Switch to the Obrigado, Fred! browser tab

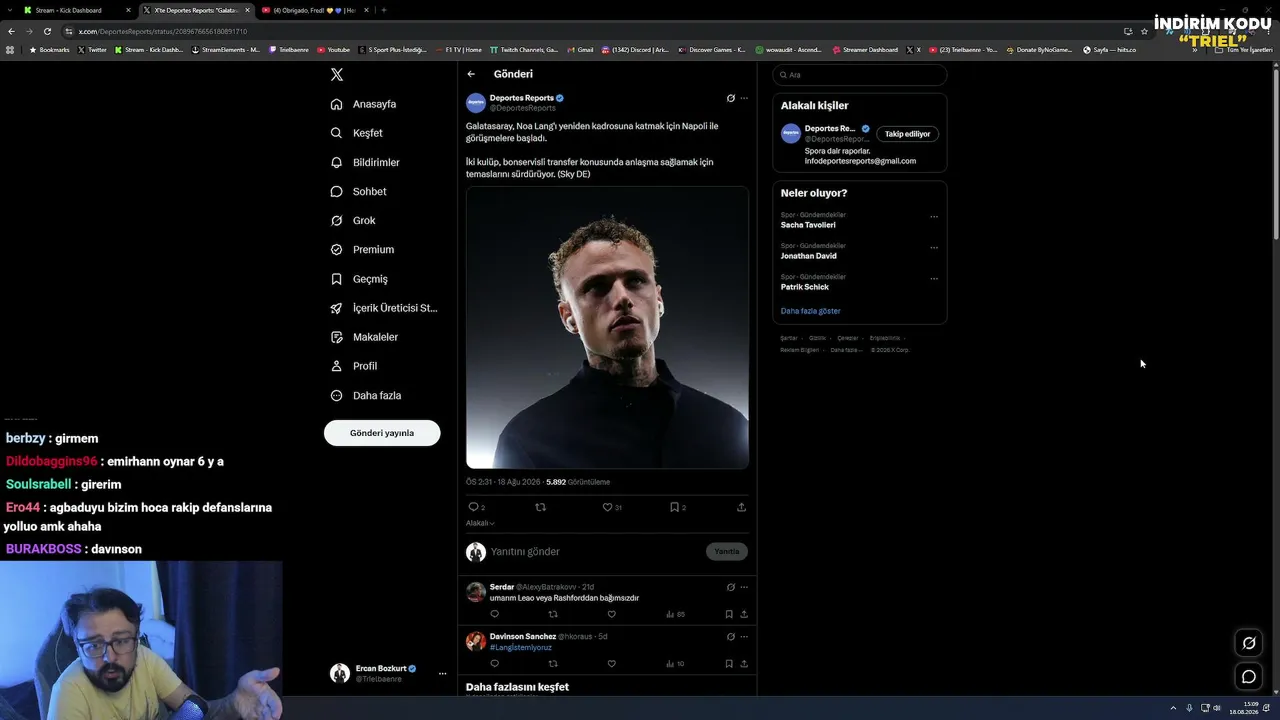[315, 10]
